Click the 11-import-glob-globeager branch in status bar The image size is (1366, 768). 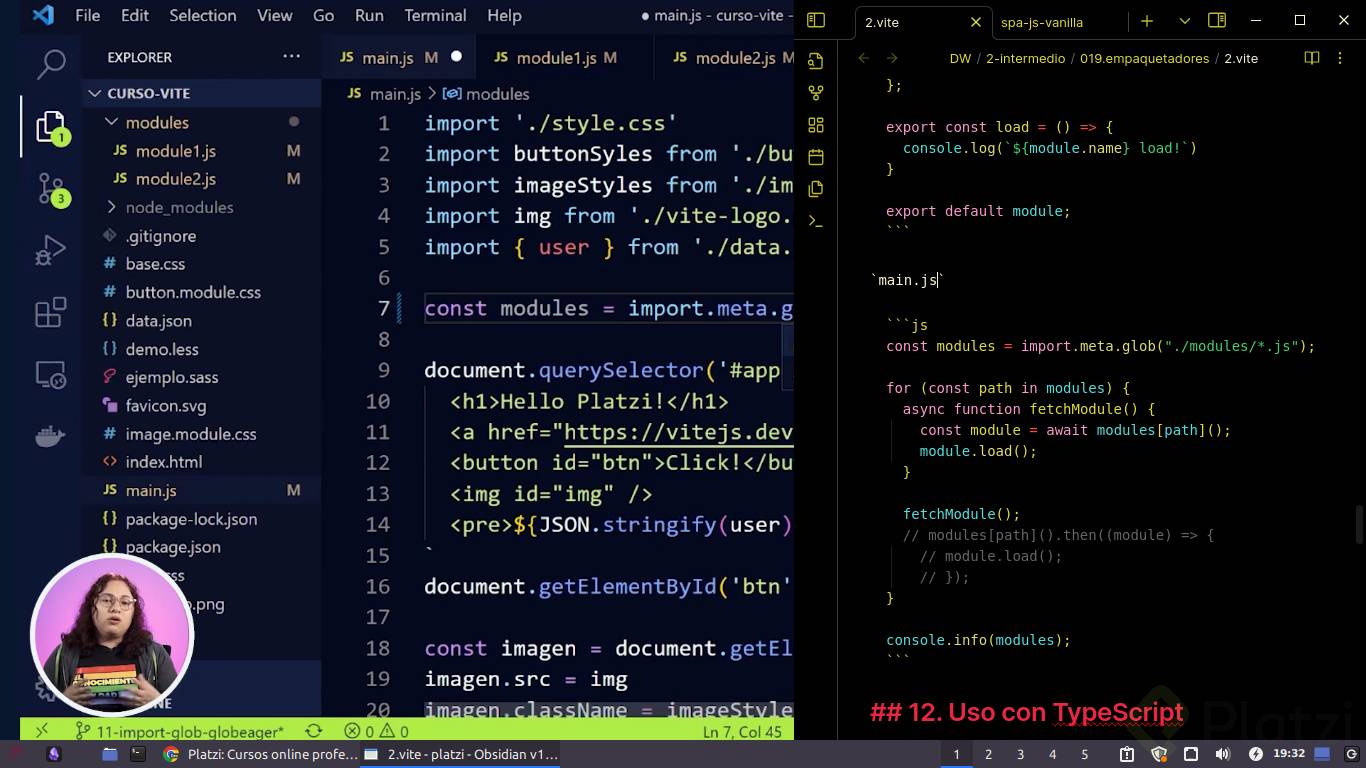coord(180,732)
